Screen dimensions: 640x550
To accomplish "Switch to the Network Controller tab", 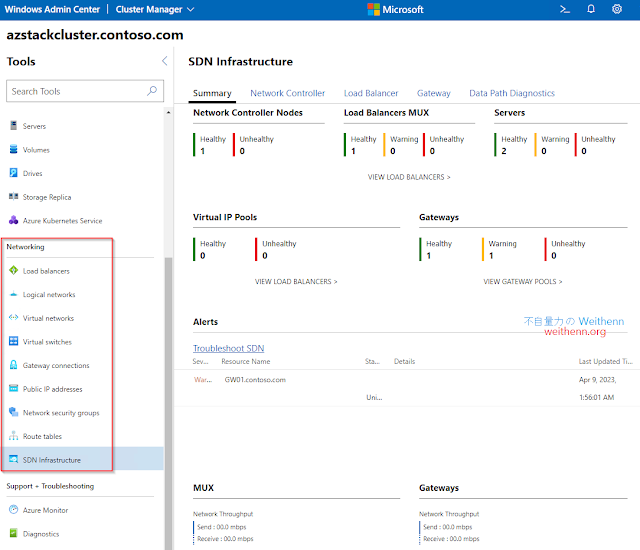I will click(x=287, y=93).
